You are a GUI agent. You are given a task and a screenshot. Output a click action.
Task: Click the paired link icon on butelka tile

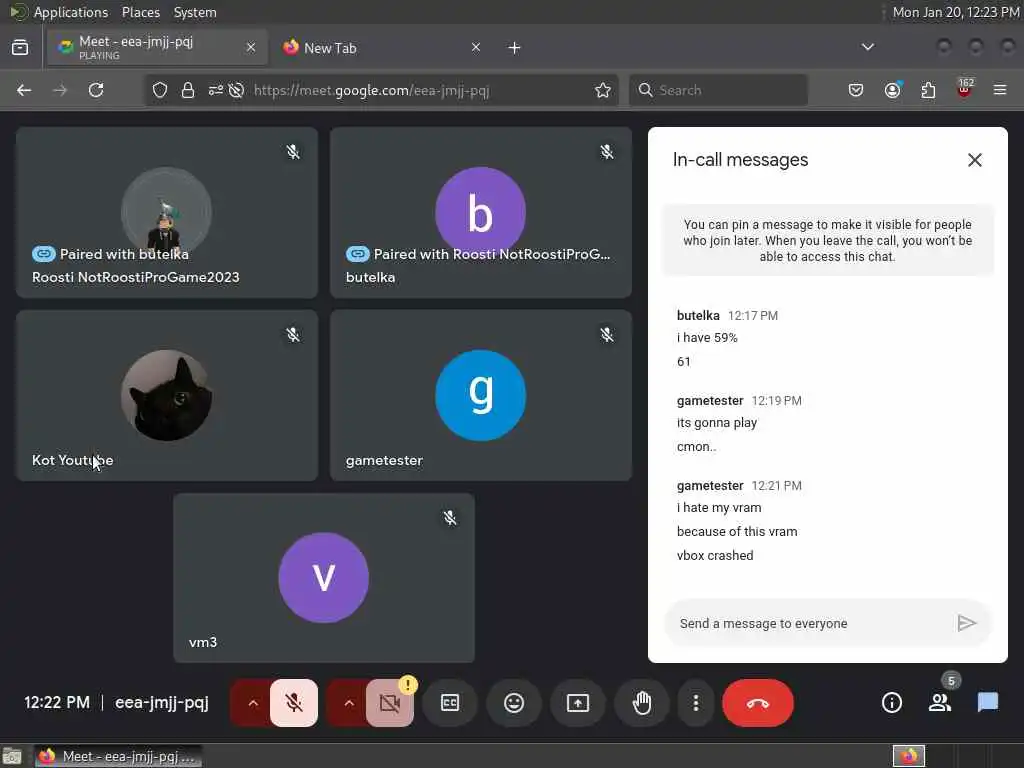357,253
